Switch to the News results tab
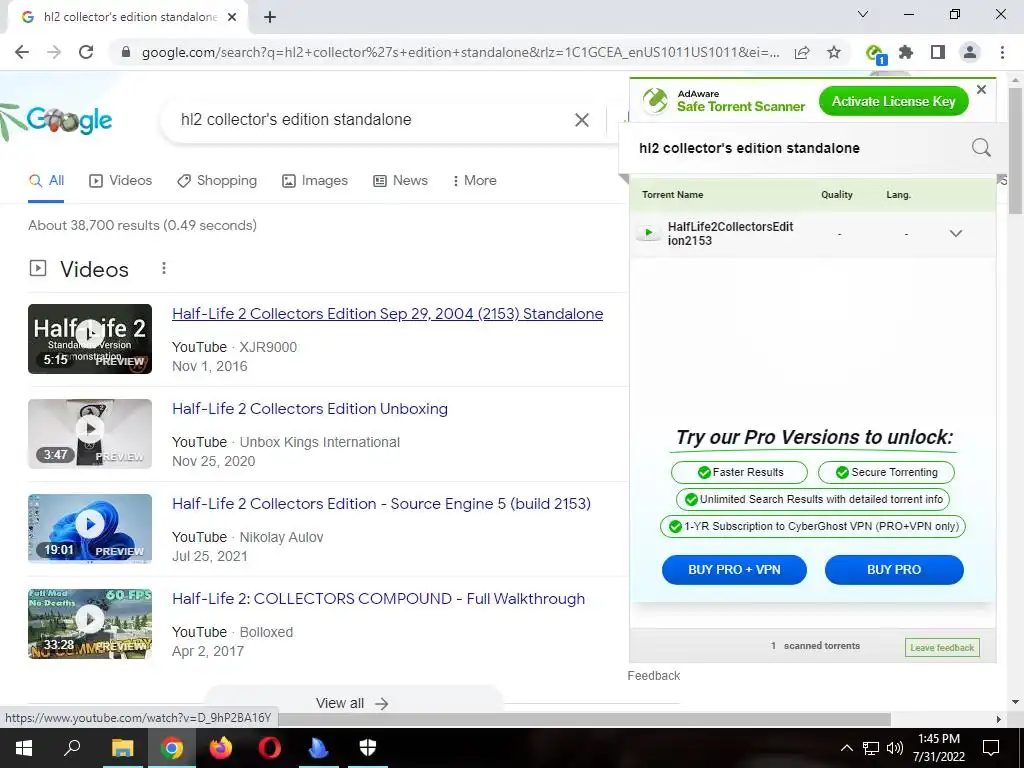The image size is (1024, 768). pos(400,181)
